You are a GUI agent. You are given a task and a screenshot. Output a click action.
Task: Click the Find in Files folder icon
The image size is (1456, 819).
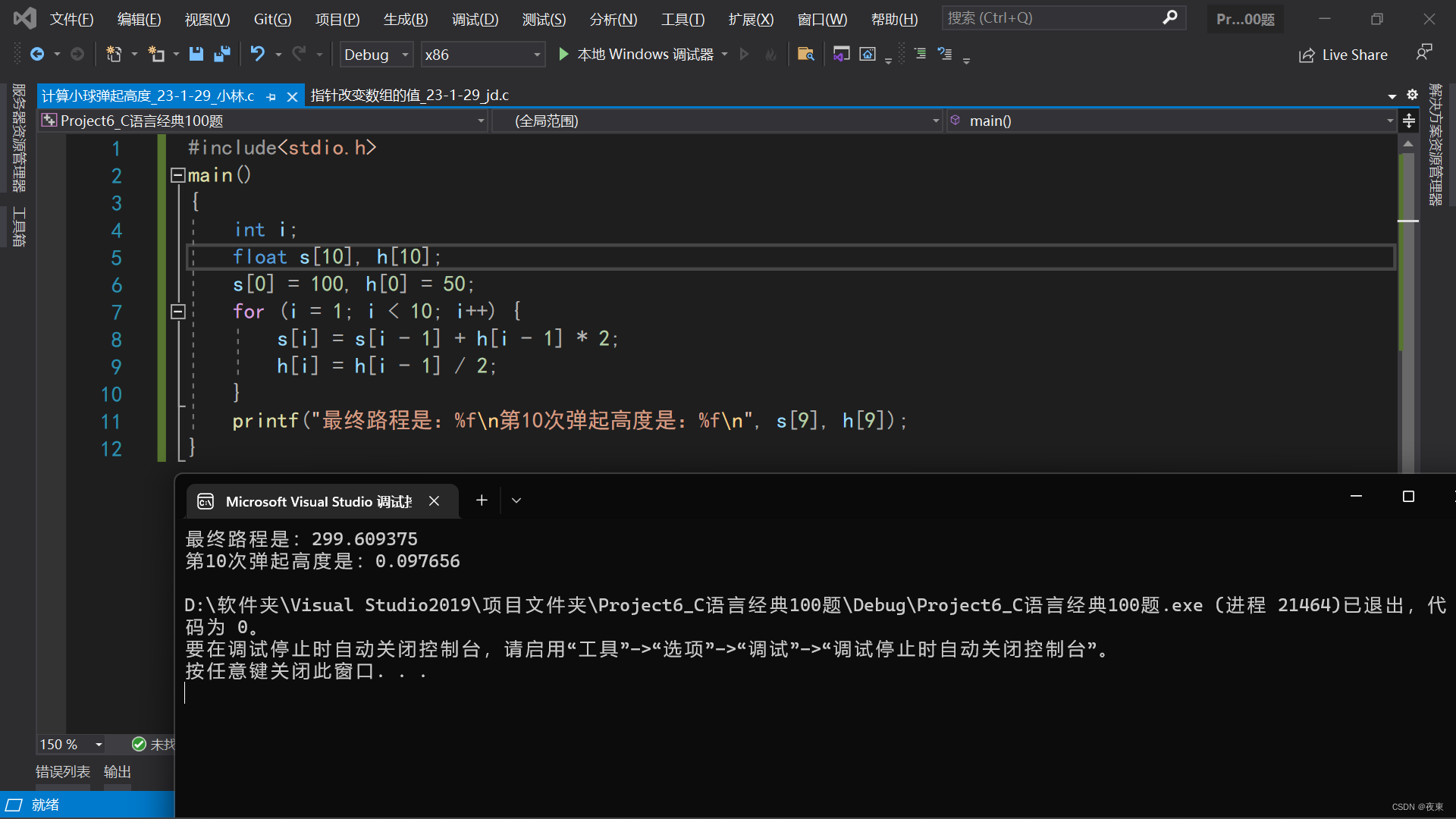pyautogui.click(x=805, y=54)
